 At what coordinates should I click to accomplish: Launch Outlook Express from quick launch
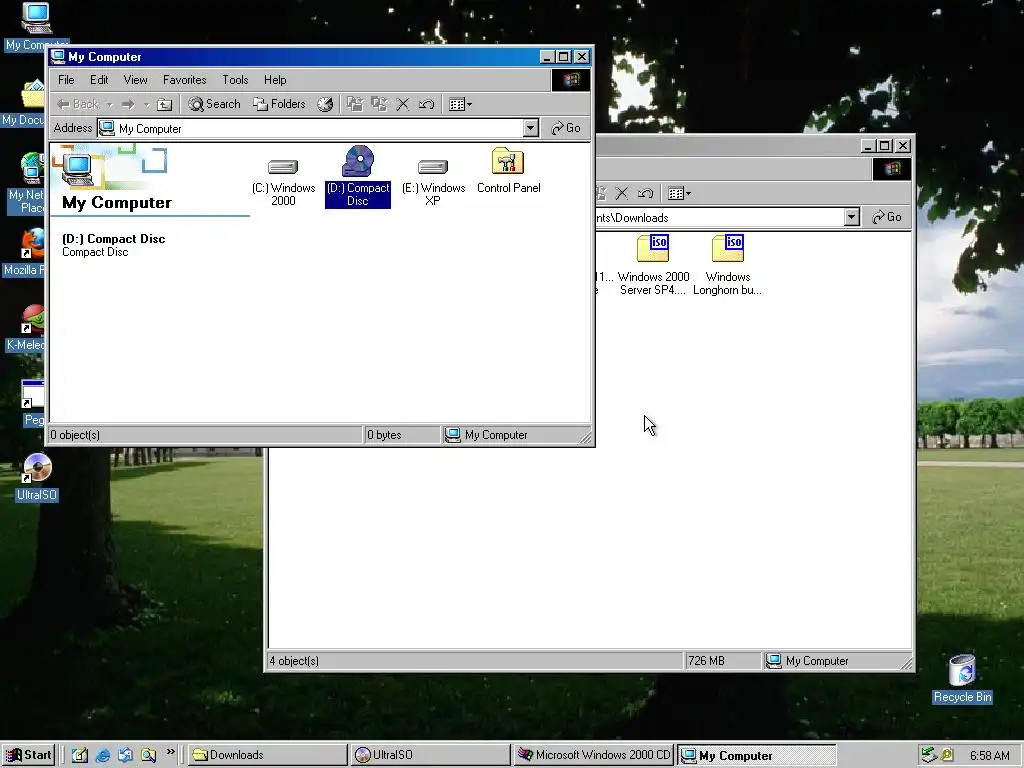(125, 755)
